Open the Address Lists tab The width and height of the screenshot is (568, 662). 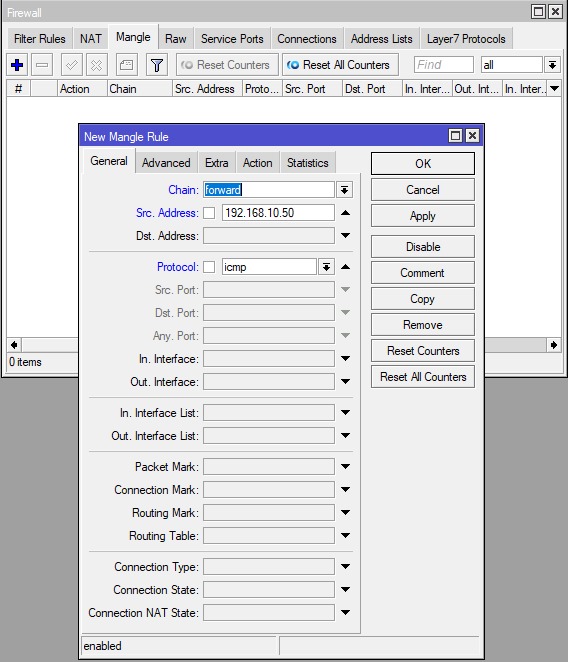click(x=381, y=39)
